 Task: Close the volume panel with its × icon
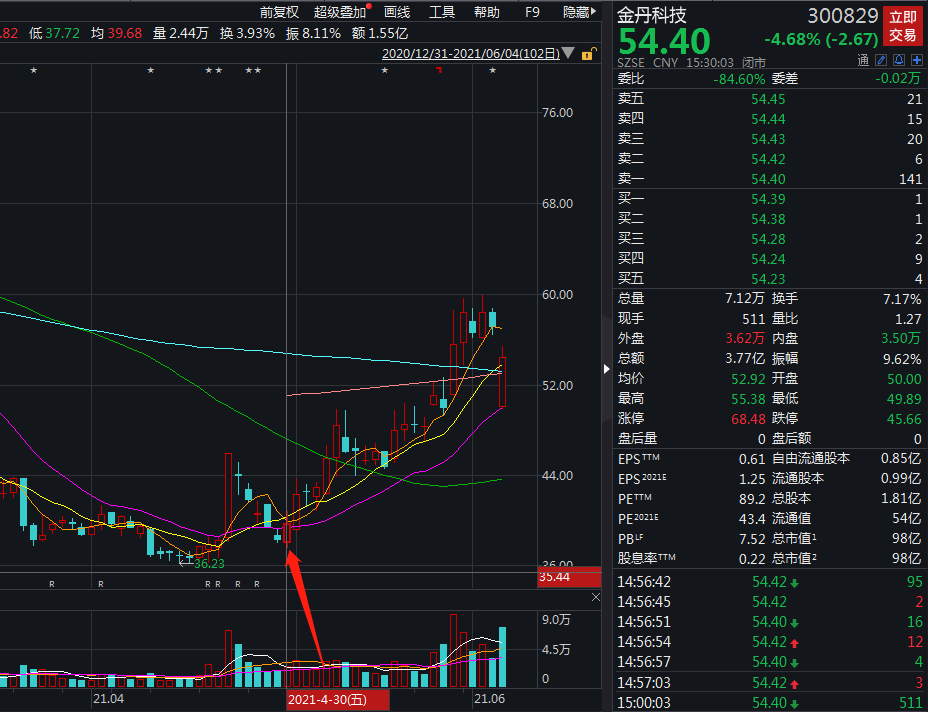(596, 597)
